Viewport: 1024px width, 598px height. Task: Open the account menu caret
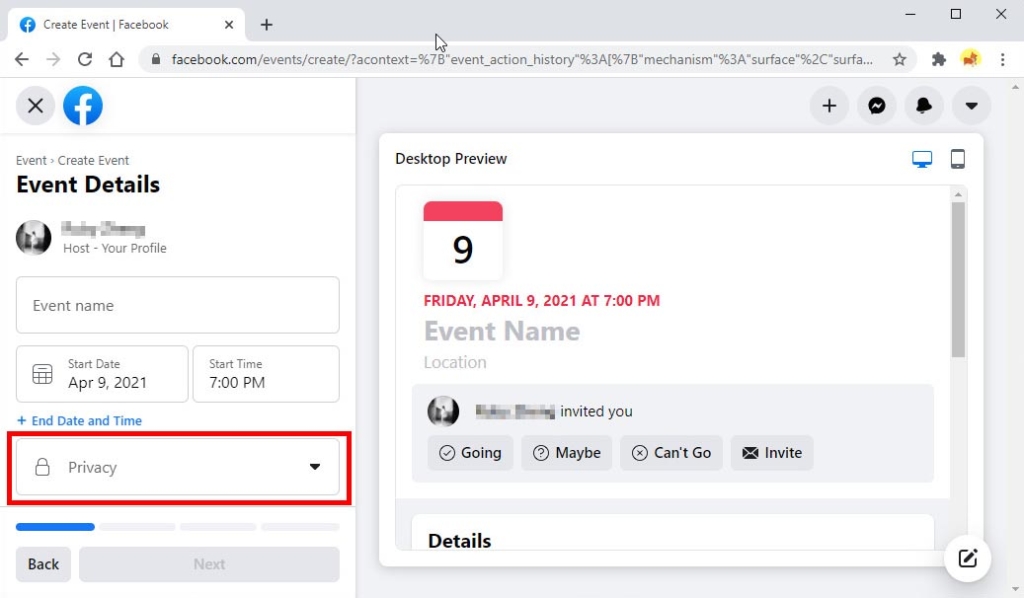pyautogui.click(x=970, y=105)
